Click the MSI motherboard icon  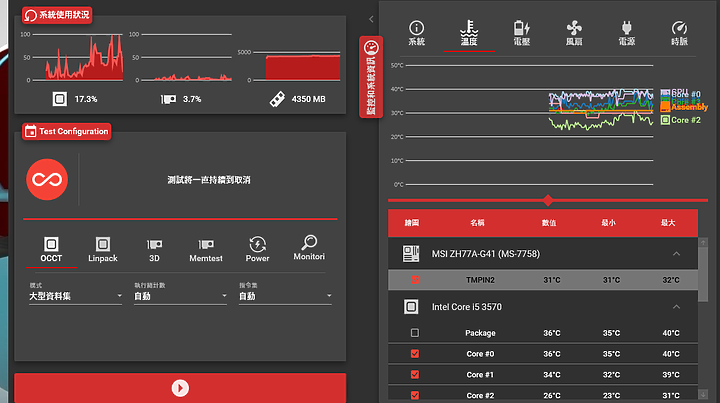coord(411,254)
